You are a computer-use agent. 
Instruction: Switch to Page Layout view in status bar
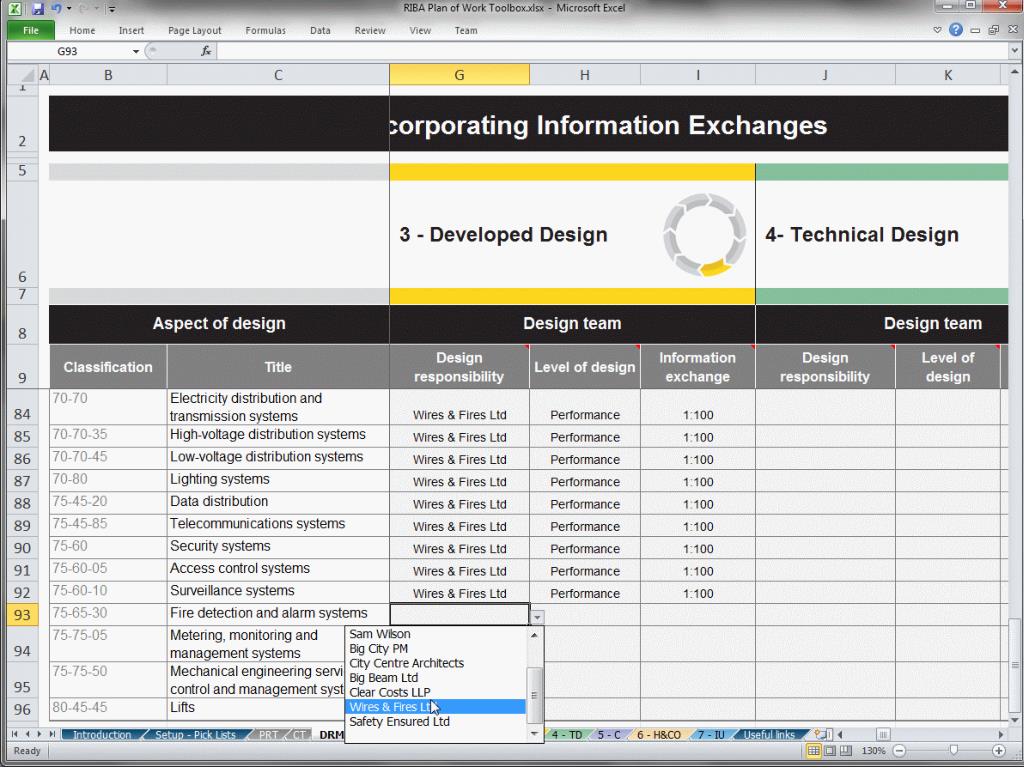coord(829,751)
